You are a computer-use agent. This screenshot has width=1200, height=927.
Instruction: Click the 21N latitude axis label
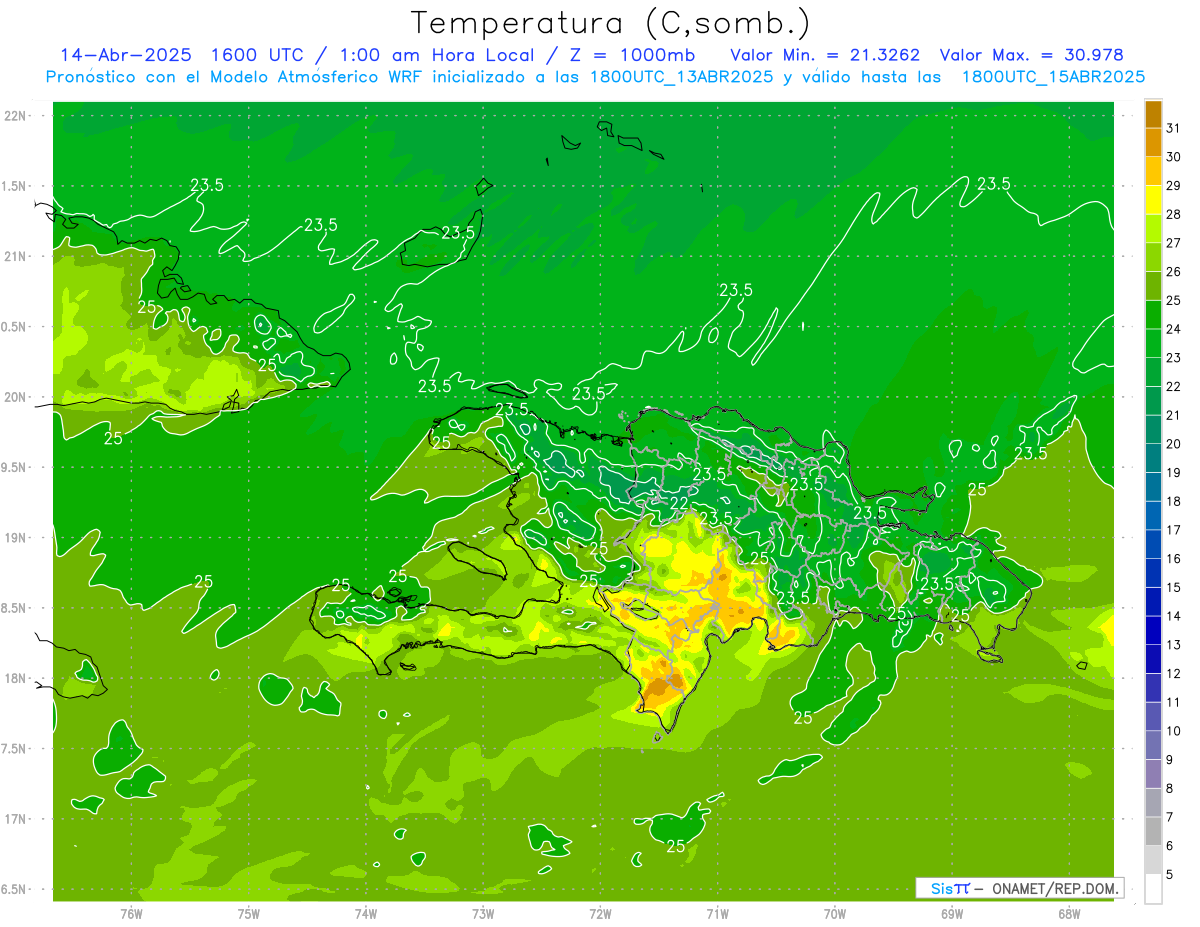pyautogui.click(x=16, y=256)
